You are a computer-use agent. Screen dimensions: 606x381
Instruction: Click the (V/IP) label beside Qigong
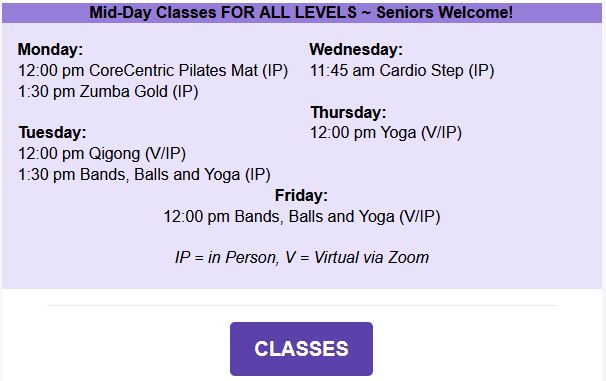click(x=165, y=154)
